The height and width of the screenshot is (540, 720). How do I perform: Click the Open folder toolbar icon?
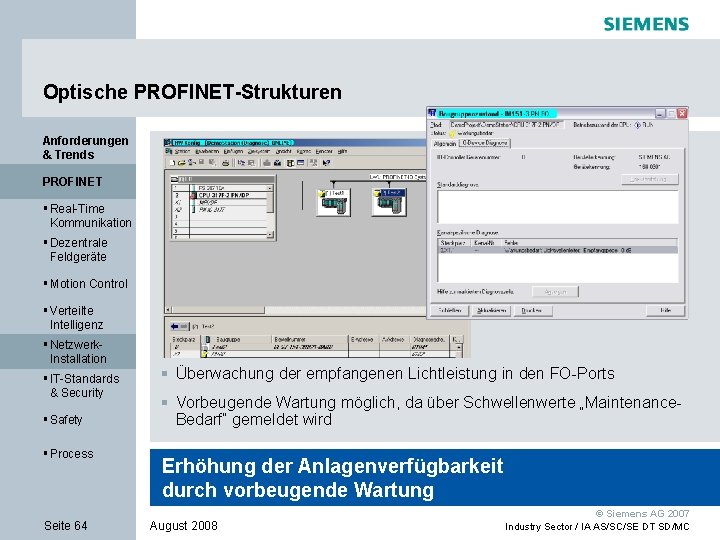[181, 163]
